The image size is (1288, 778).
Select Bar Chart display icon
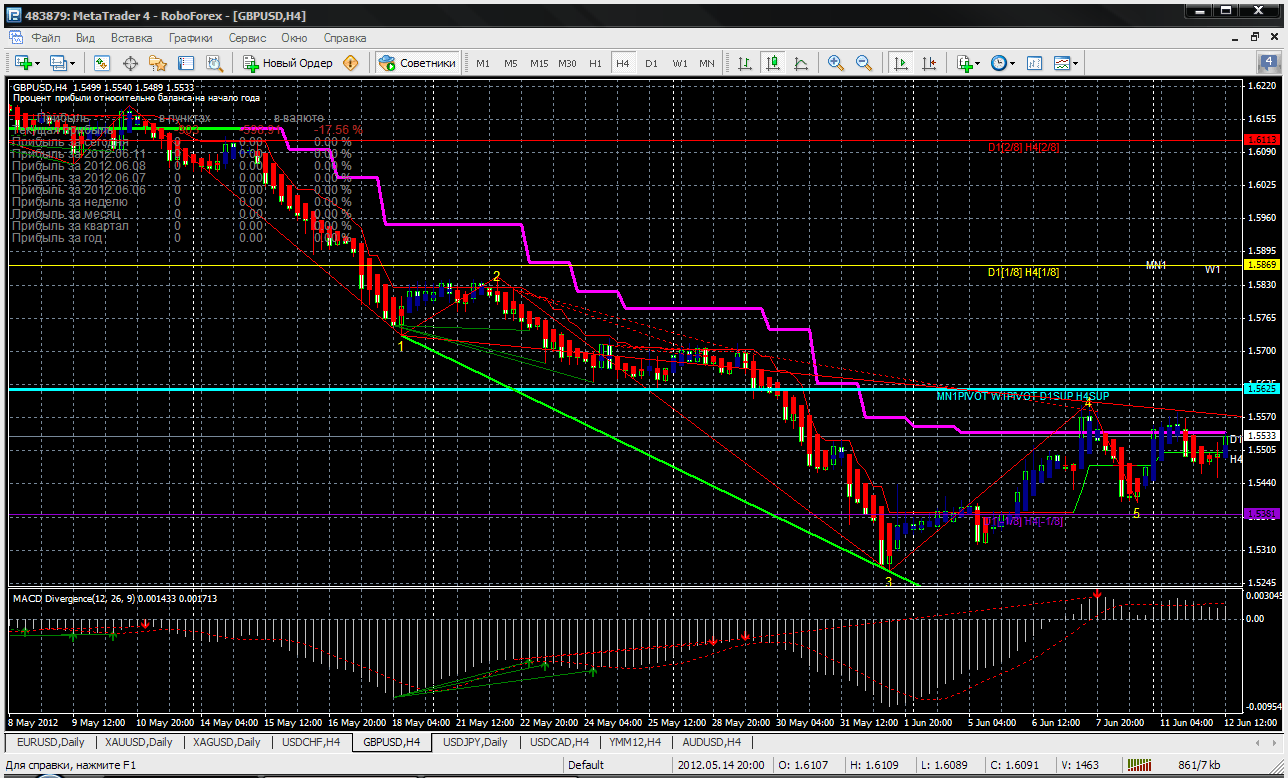pos(745,63)
